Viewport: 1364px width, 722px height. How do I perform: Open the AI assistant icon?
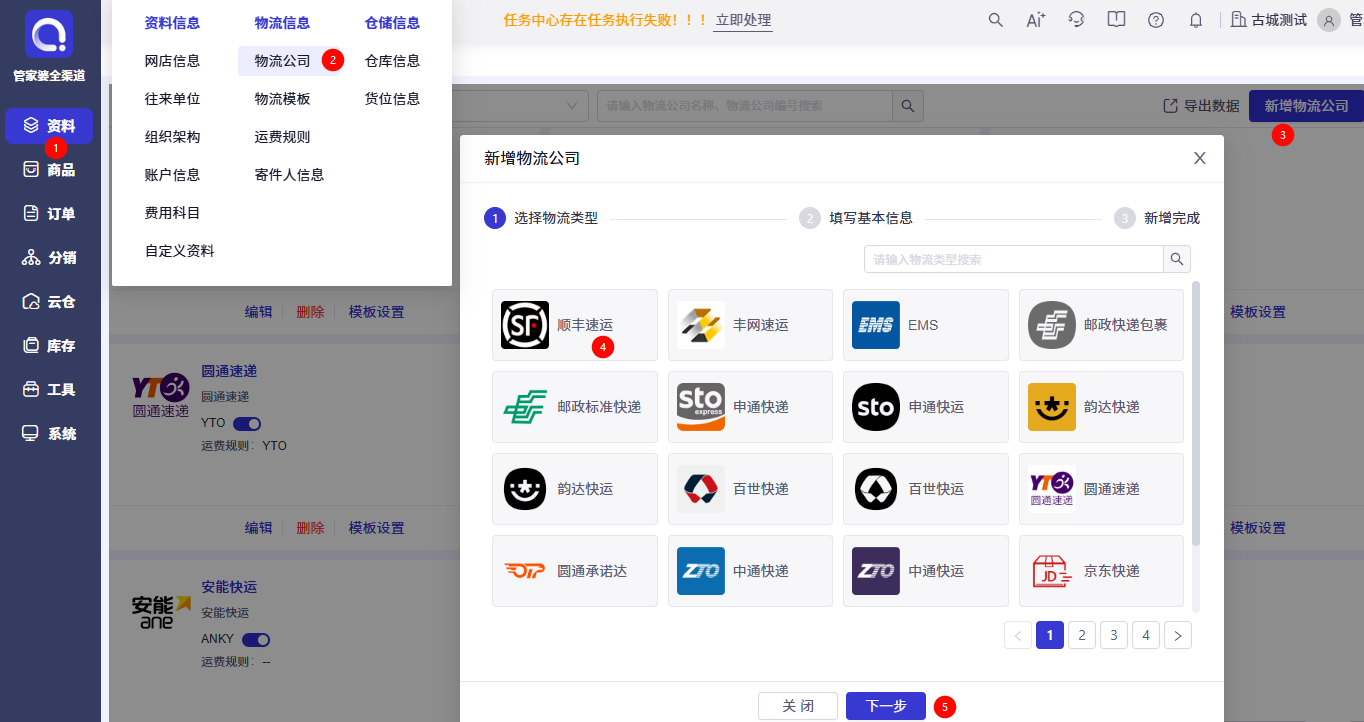1036,20
